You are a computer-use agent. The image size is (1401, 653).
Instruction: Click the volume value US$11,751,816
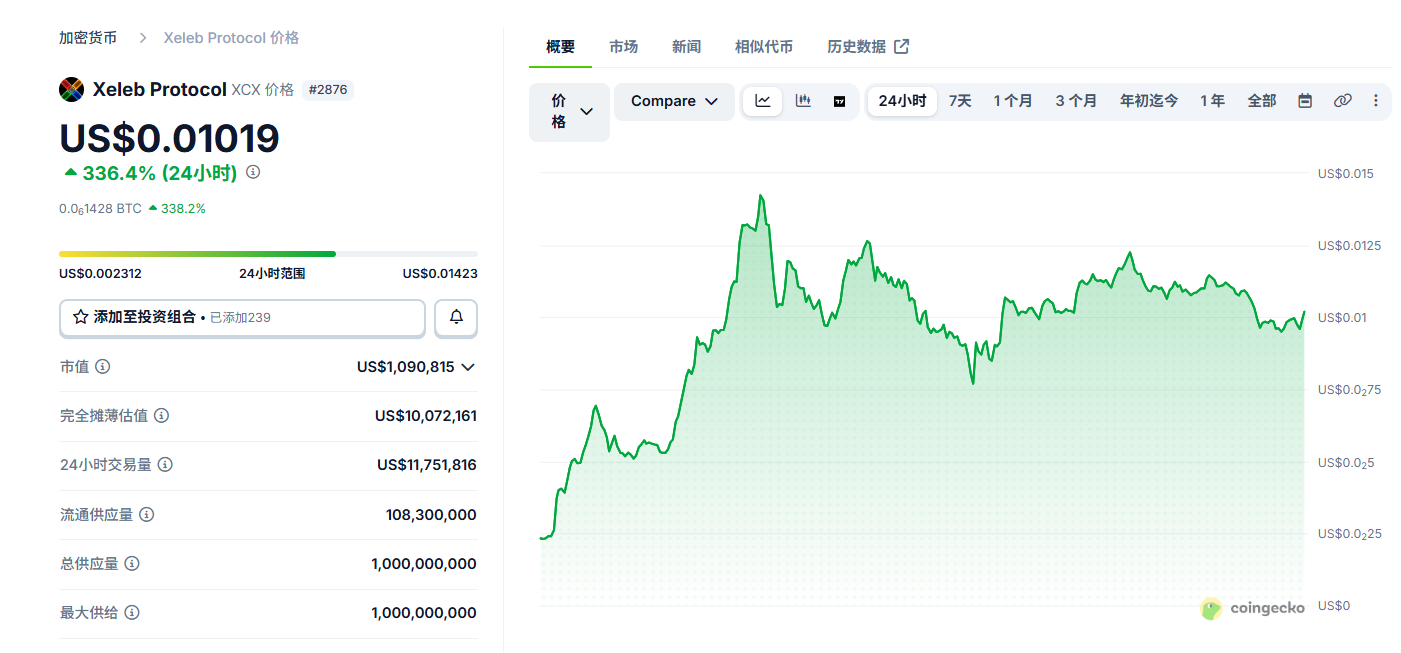pyautogui.click(x=427, y=465)
